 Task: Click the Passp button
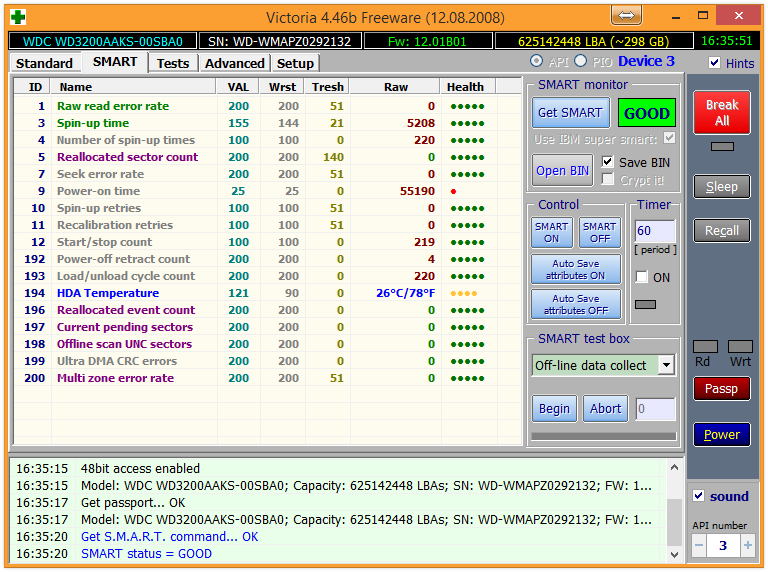click(x=721, y=389)
